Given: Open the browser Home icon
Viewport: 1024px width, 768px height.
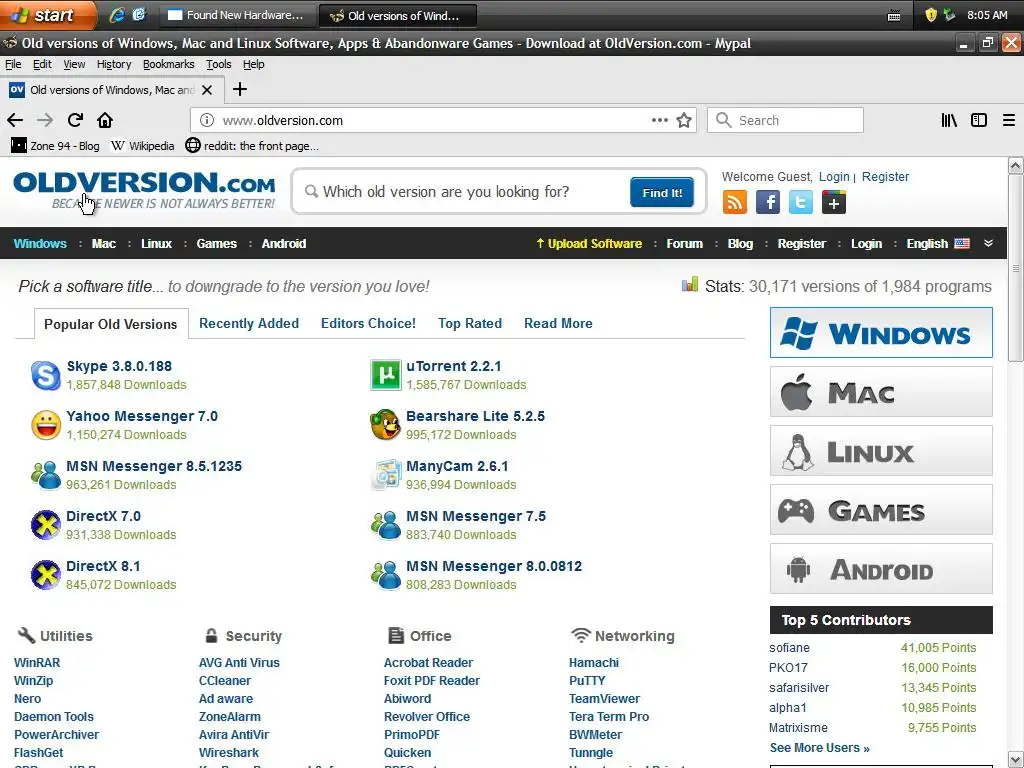Looking at the screenshot, I should click(x=105, y=120).
